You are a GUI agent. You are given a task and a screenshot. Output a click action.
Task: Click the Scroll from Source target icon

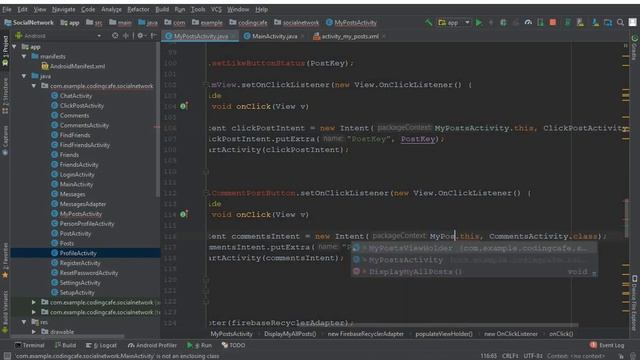click(x=115, y=36)
